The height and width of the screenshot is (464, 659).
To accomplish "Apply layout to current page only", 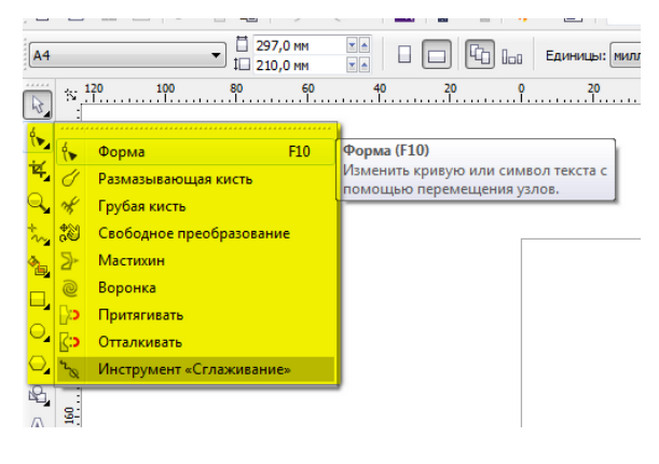I will [x=512, y=55].
